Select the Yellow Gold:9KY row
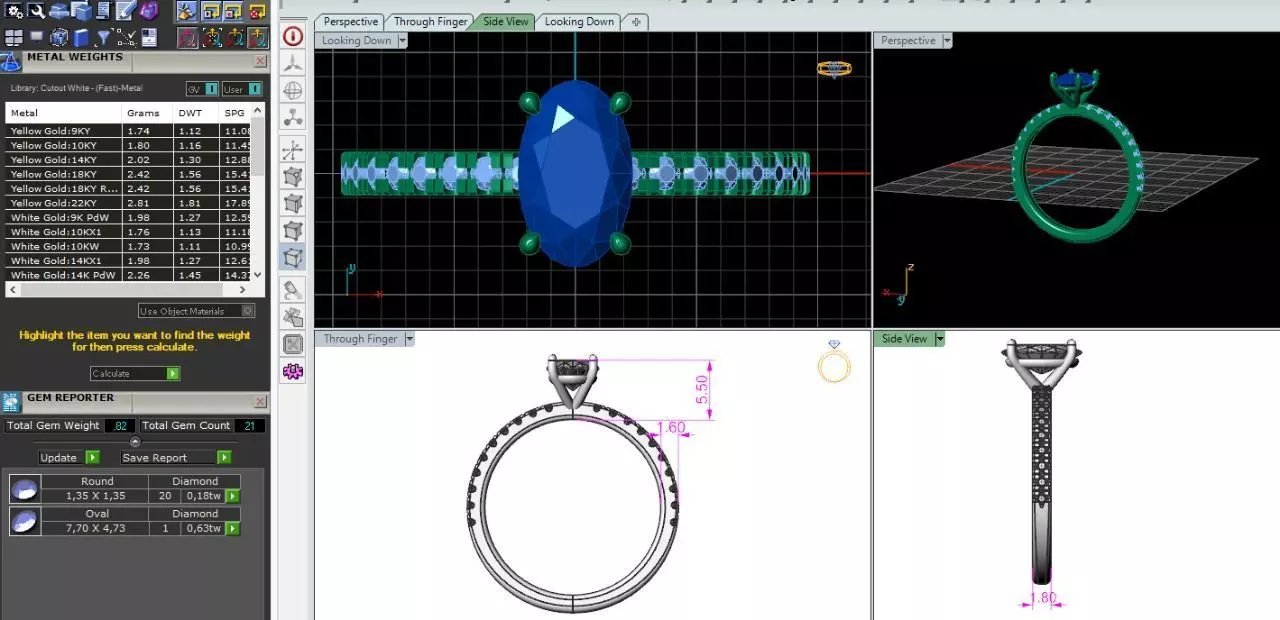This screenshot has height=620, width=1280. 128,131
